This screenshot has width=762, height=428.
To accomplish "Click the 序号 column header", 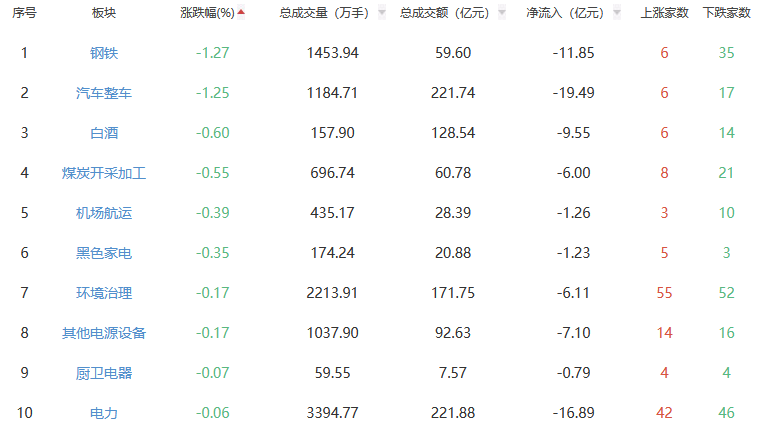I will pyautogui.click(x=25, y=13).
